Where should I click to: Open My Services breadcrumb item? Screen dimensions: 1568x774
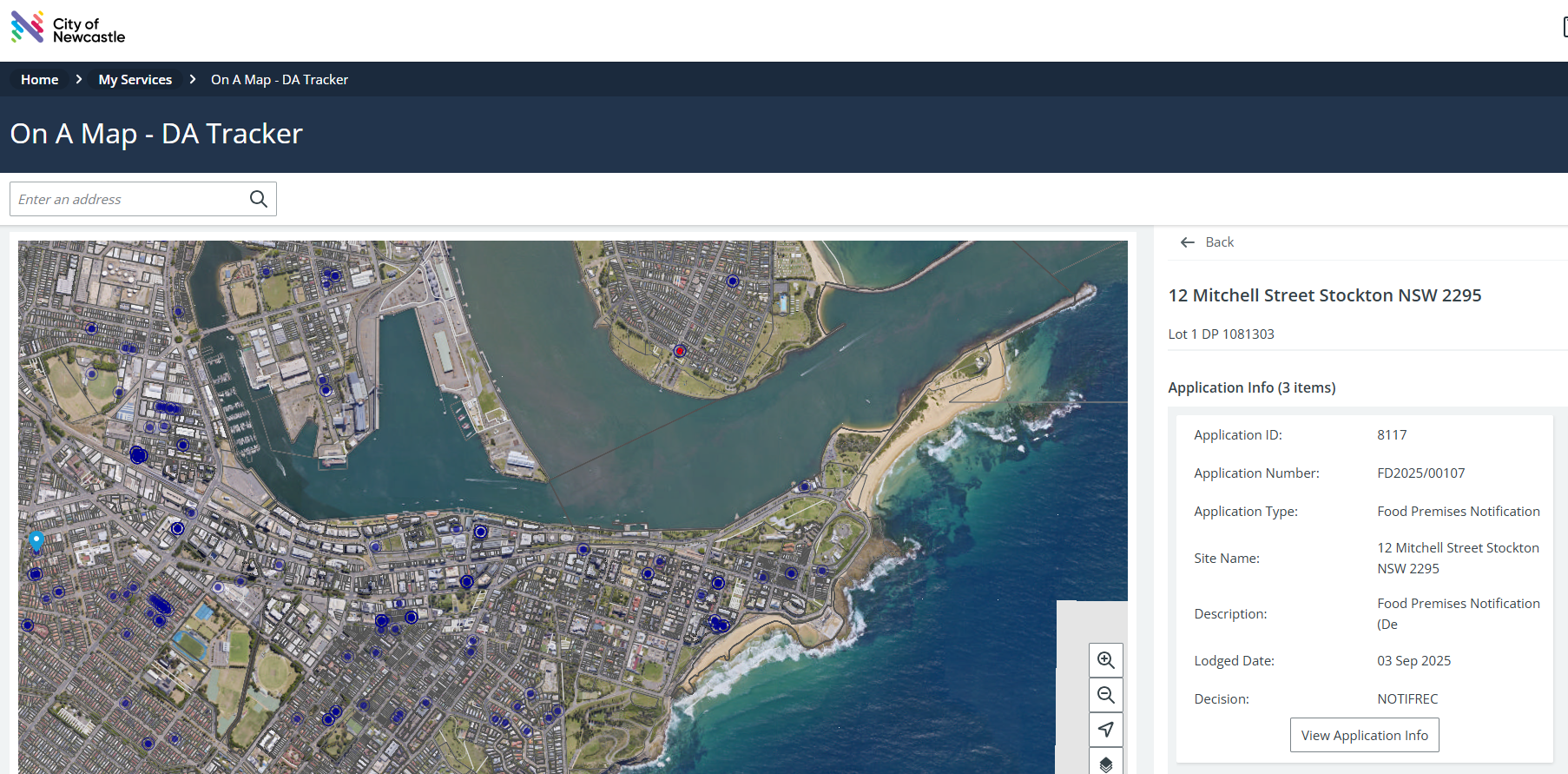pos(135,80)
